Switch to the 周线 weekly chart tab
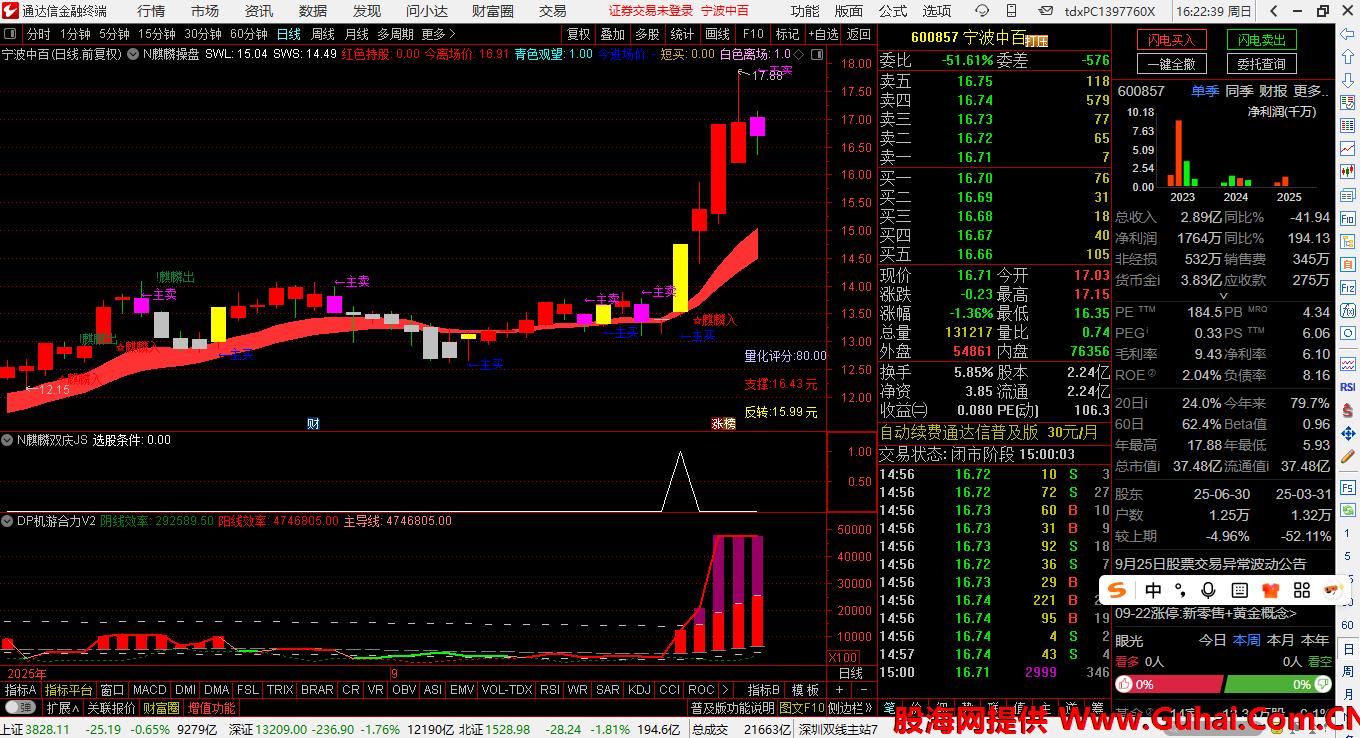The height and width of the screenshot is (738, 1360). (x=322, y=34)
